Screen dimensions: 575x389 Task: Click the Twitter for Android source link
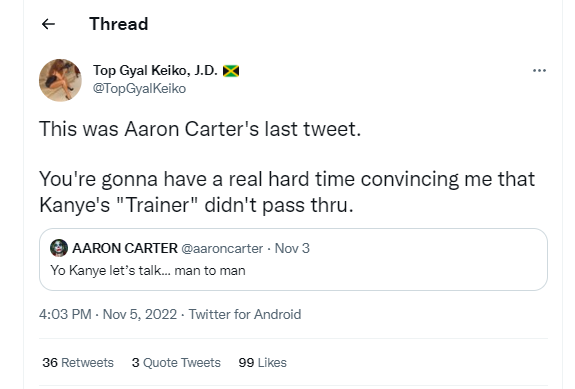[x=245, y=314]
